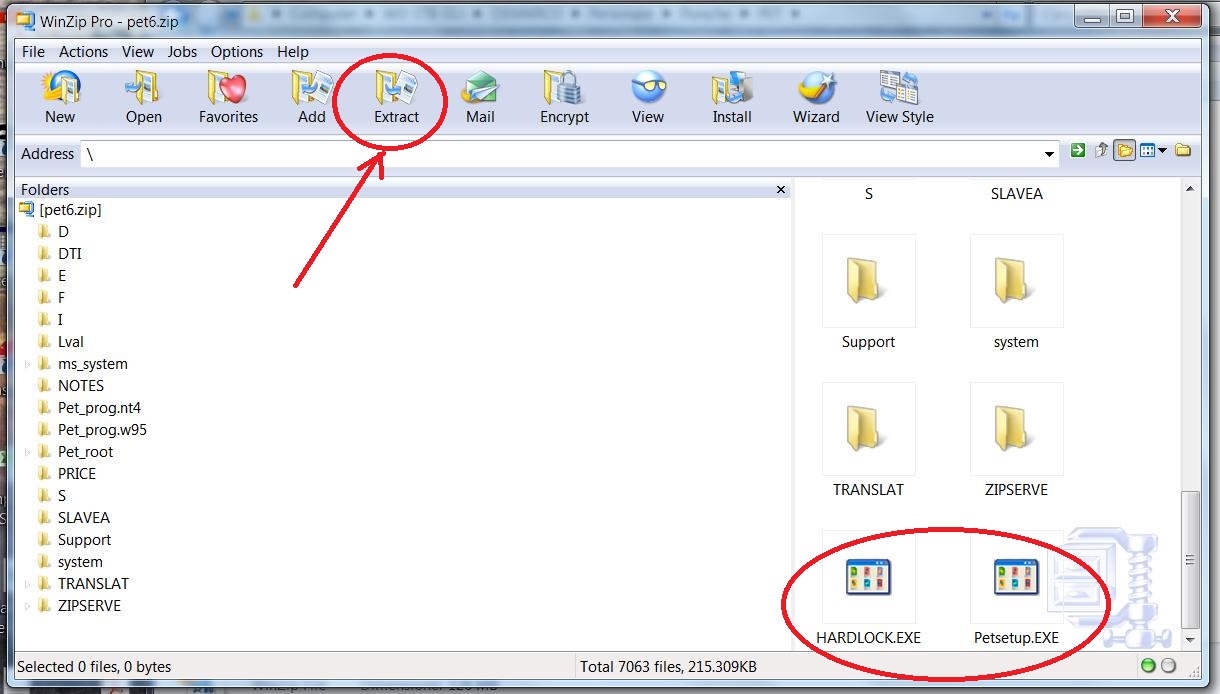The image size is (1220, 694).
Task: Open the File menu
Action: point(33,52)
